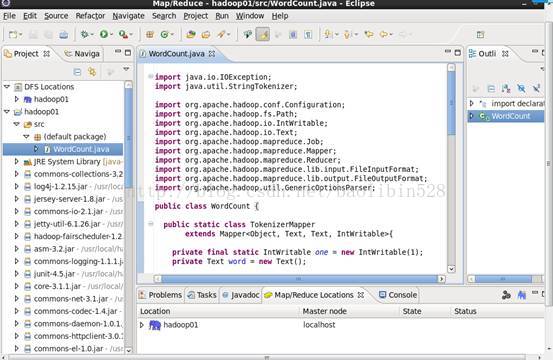The image size is (553, 360).
Task: Minimize the Project Explorer panel
Action: click(x=118, y=52)
